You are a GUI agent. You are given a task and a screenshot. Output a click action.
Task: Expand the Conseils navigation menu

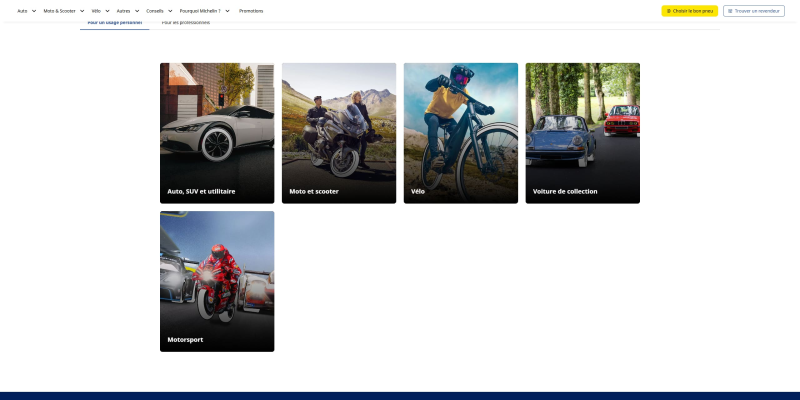point(159,11)
